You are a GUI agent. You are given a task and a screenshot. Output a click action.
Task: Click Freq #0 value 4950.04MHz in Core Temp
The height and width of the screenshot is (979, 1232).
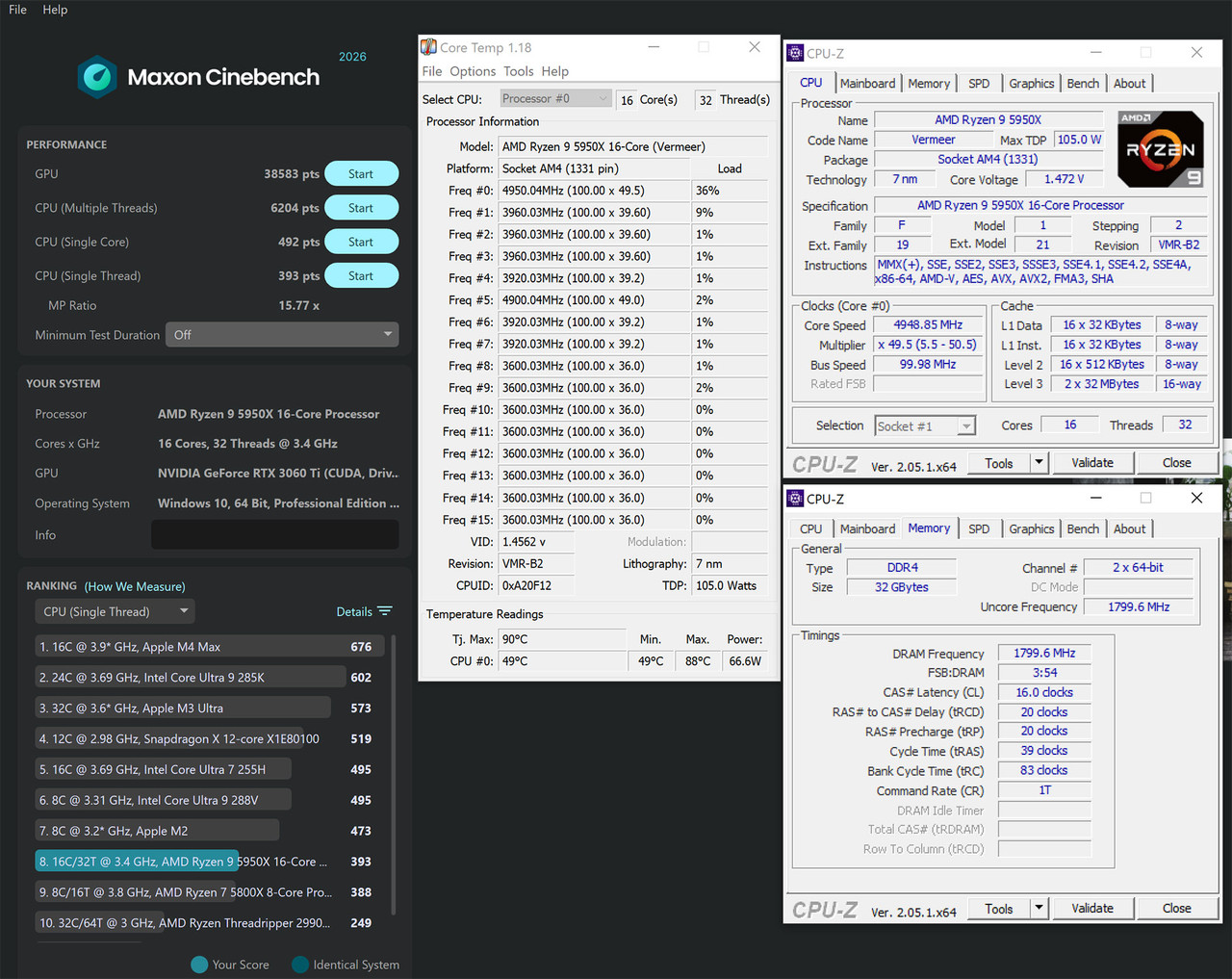593,191
